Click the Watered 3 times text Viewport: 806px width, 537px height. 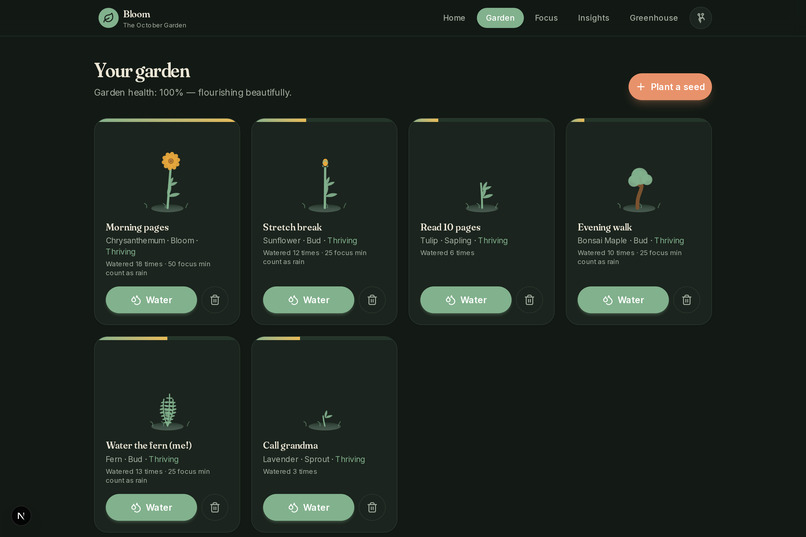tap(290, 472)
